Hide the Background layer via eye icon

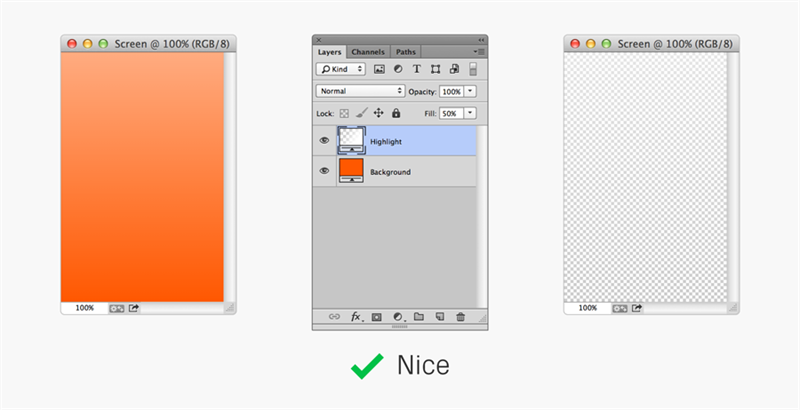pyautogui.click(x=324, y=171)
